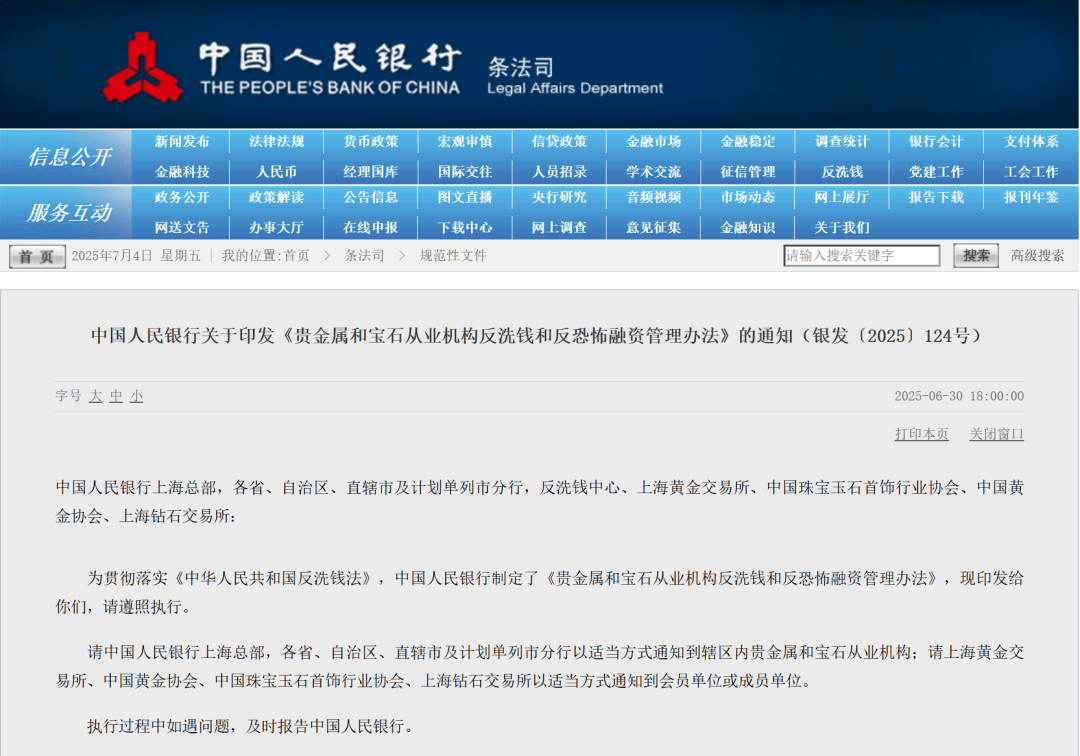The width and height of the screenshot is (1080, 756).
Task: Set font size to 中
Action: (x=116, y=397)
